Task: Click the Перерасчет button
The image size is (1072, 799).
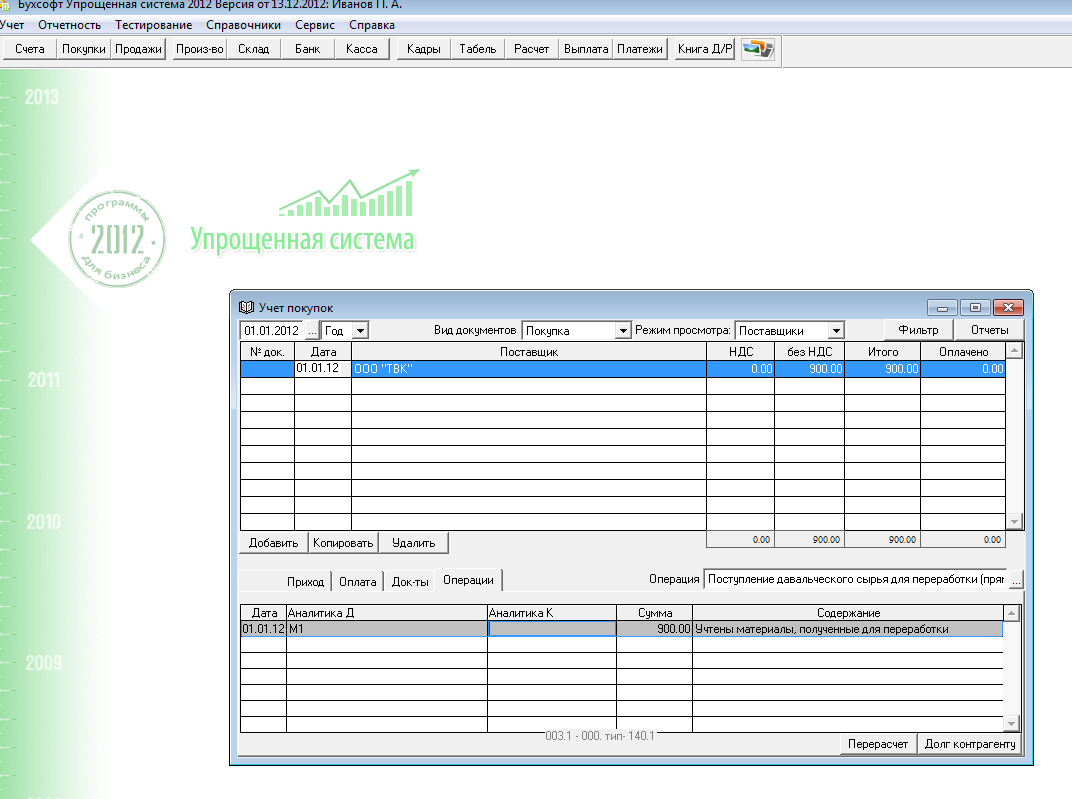Action: click(878, 744)
